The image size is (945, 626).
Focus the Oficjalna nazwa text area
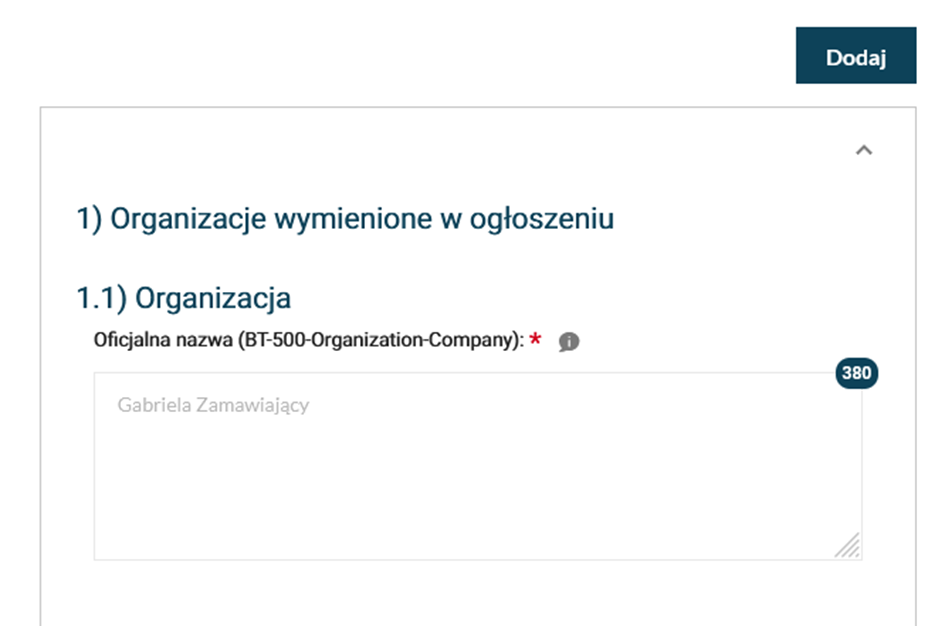[477, 465]
